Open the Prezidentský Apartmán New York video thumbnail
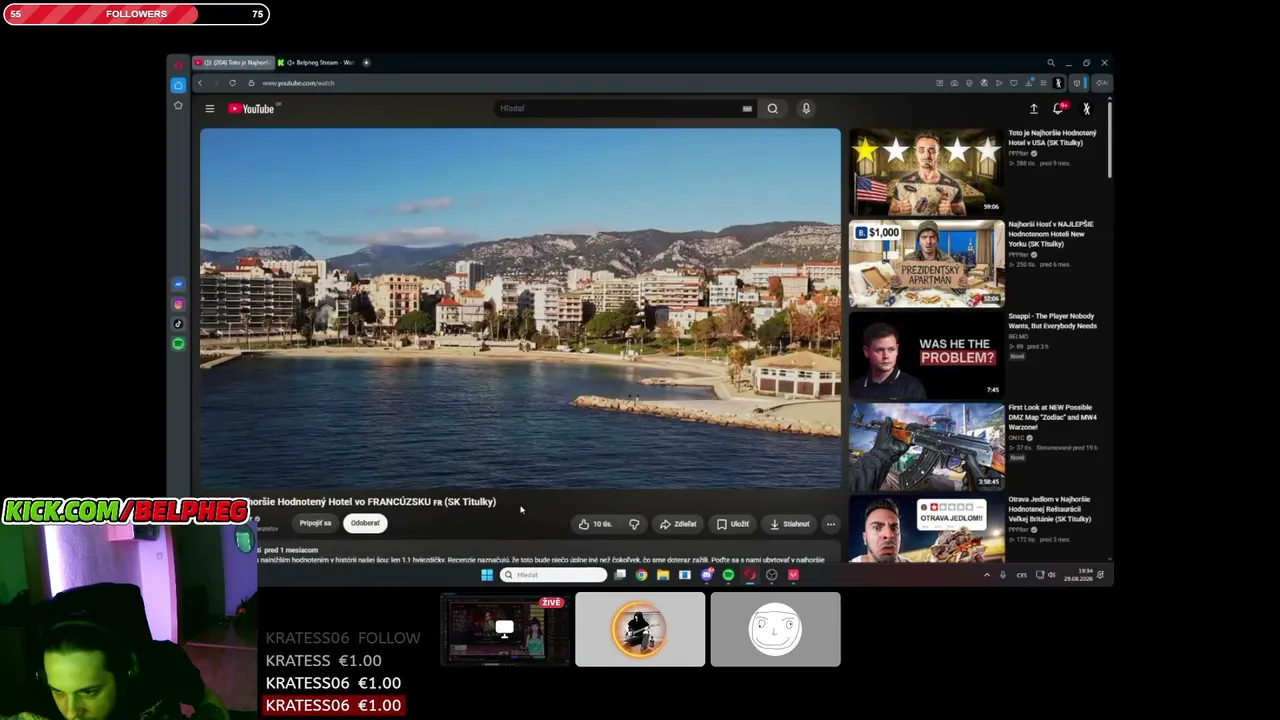Image resolution: width=1280 pixels, height=720 pixels. [x=926, y=263]
